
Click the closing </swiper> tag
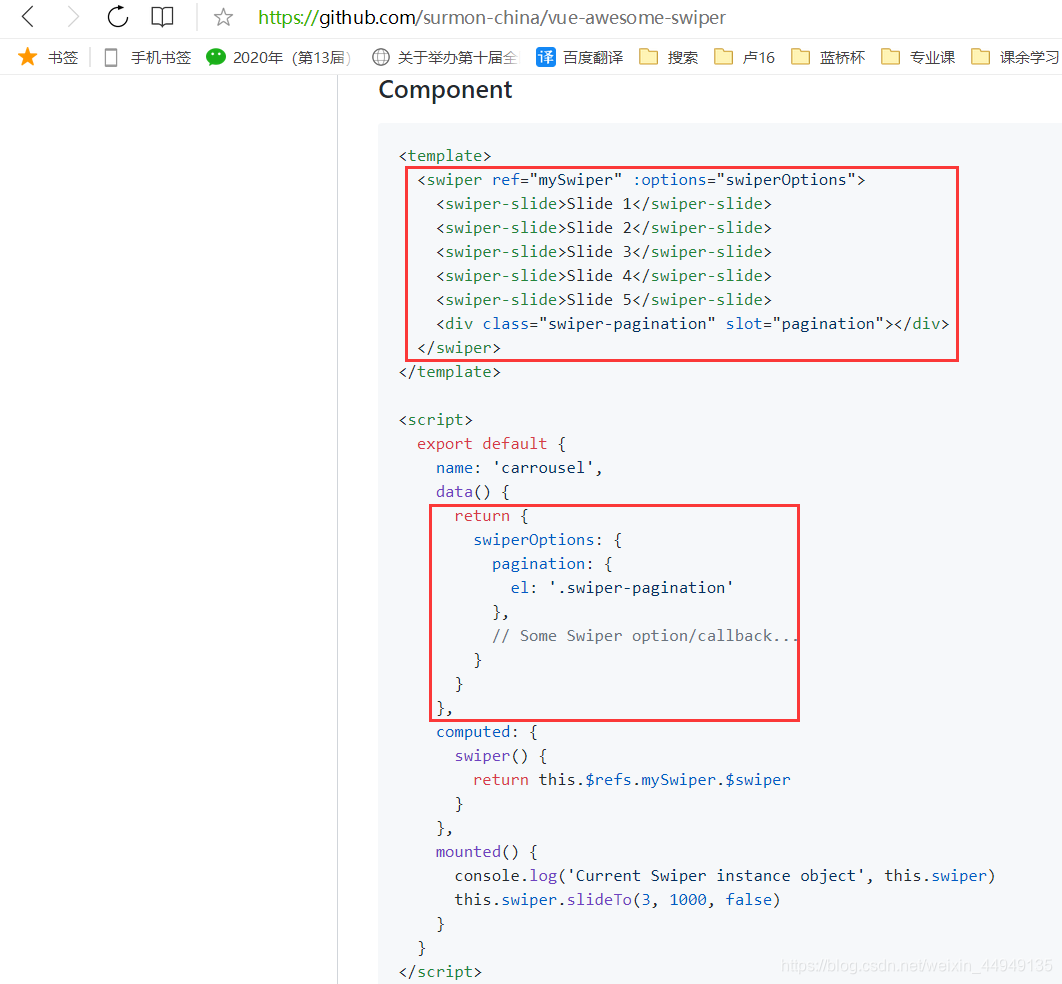click(459, 348)
